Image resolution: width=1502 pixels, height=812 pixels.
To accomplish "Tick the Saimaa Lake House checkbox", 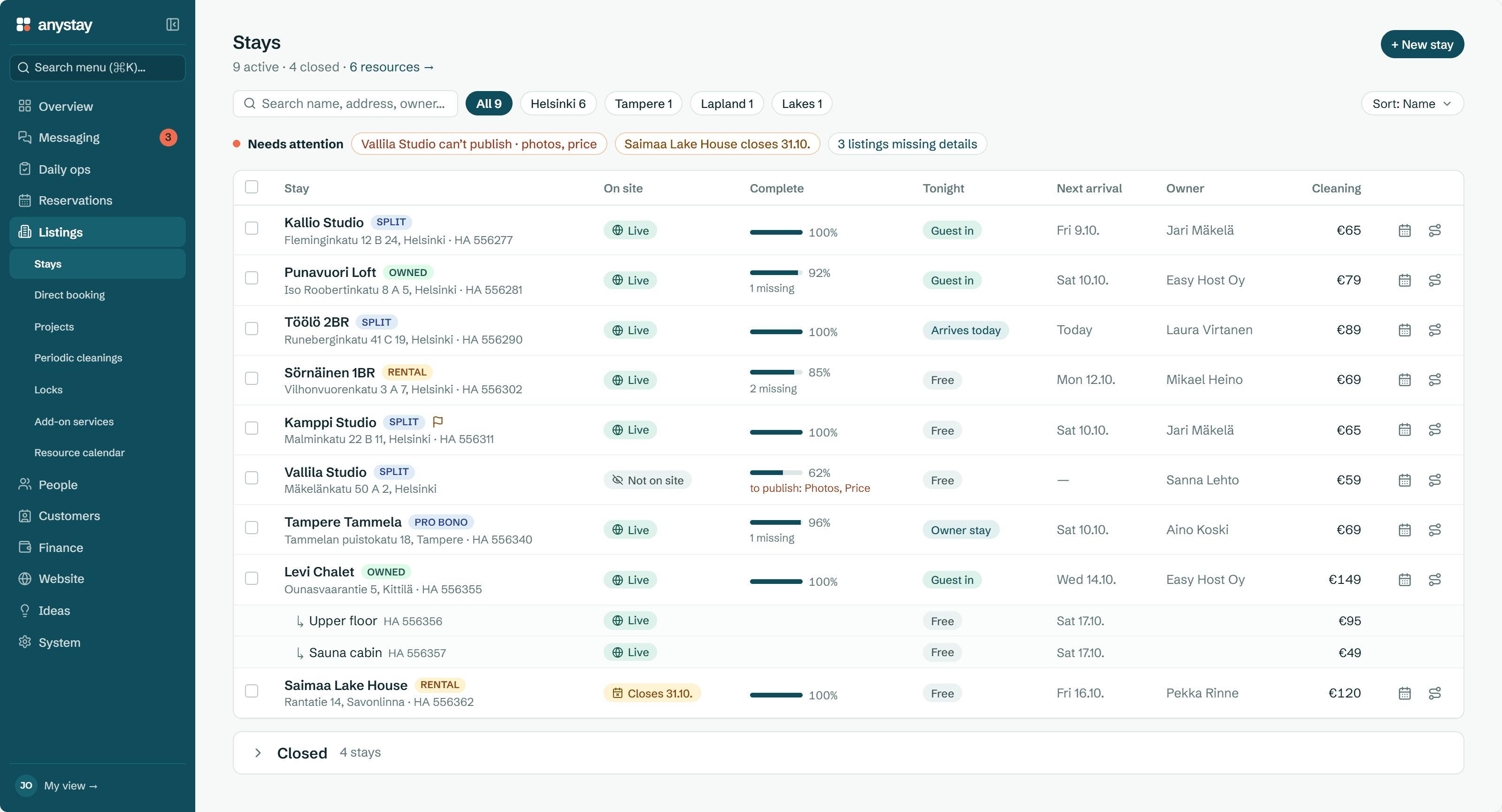I will [251, 691].
